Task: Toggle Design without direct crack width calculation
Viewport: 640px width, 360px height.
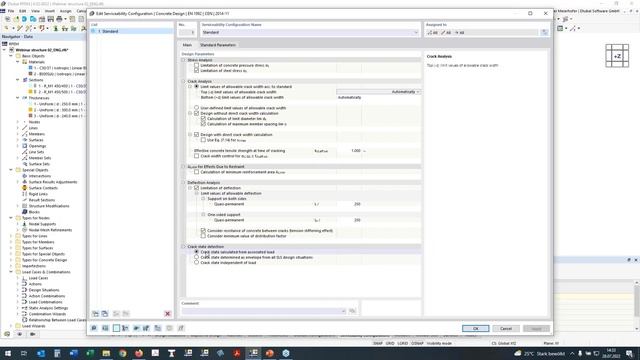Action: 196,113
